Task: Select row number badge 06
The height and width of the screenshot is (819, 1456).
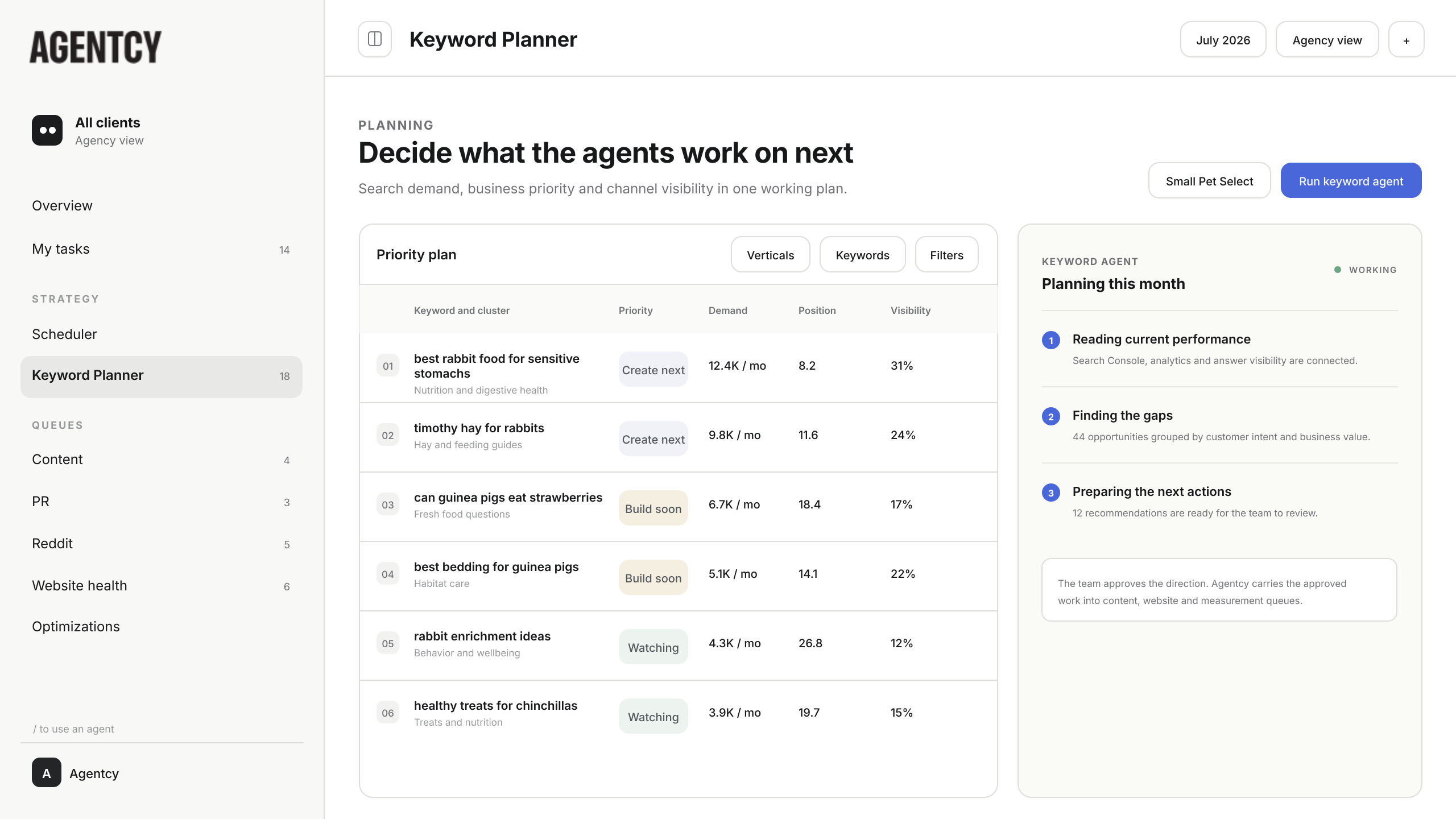Action: point(388,713)
